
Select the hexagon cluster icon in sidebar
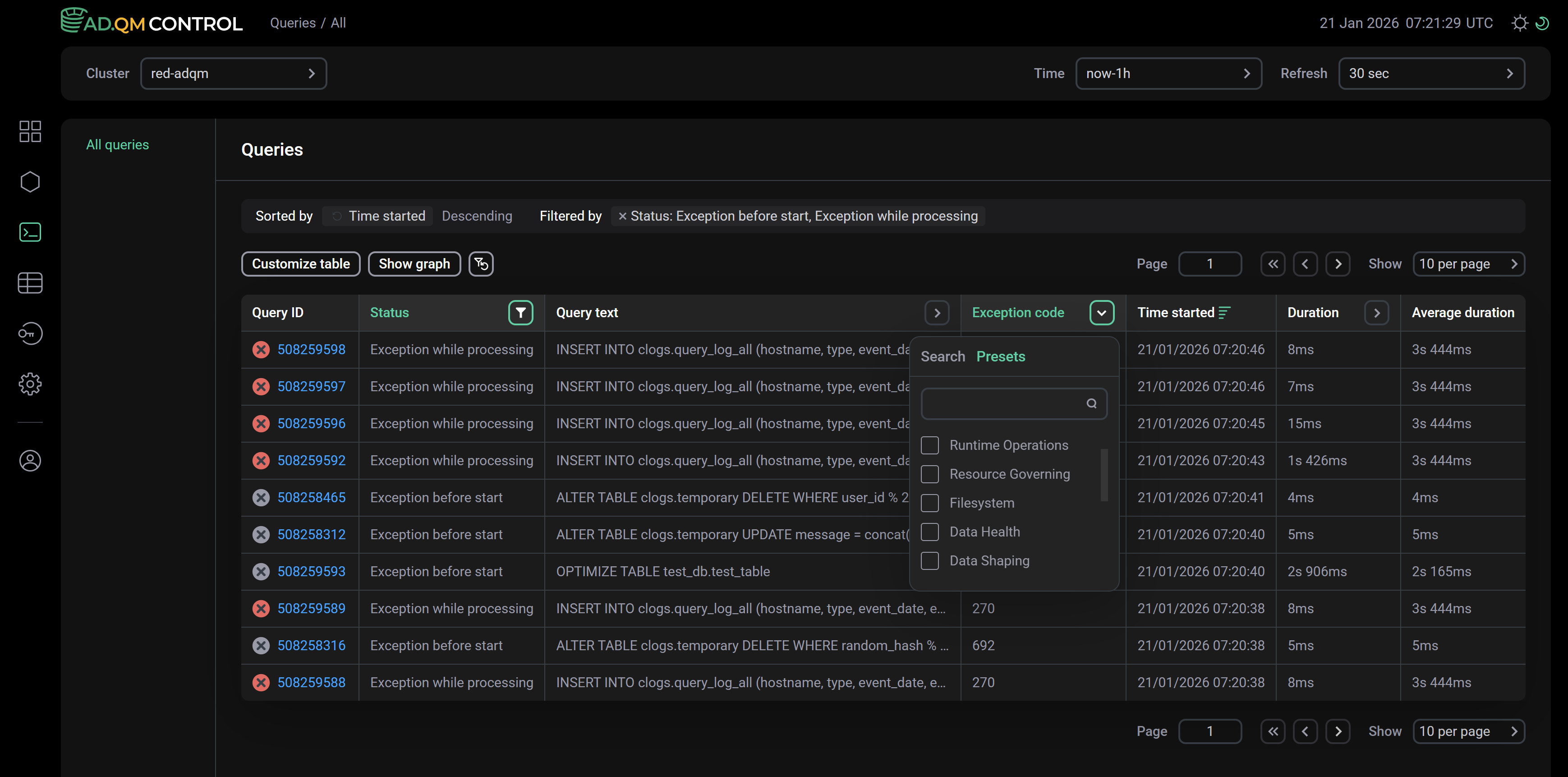(30, 181)
